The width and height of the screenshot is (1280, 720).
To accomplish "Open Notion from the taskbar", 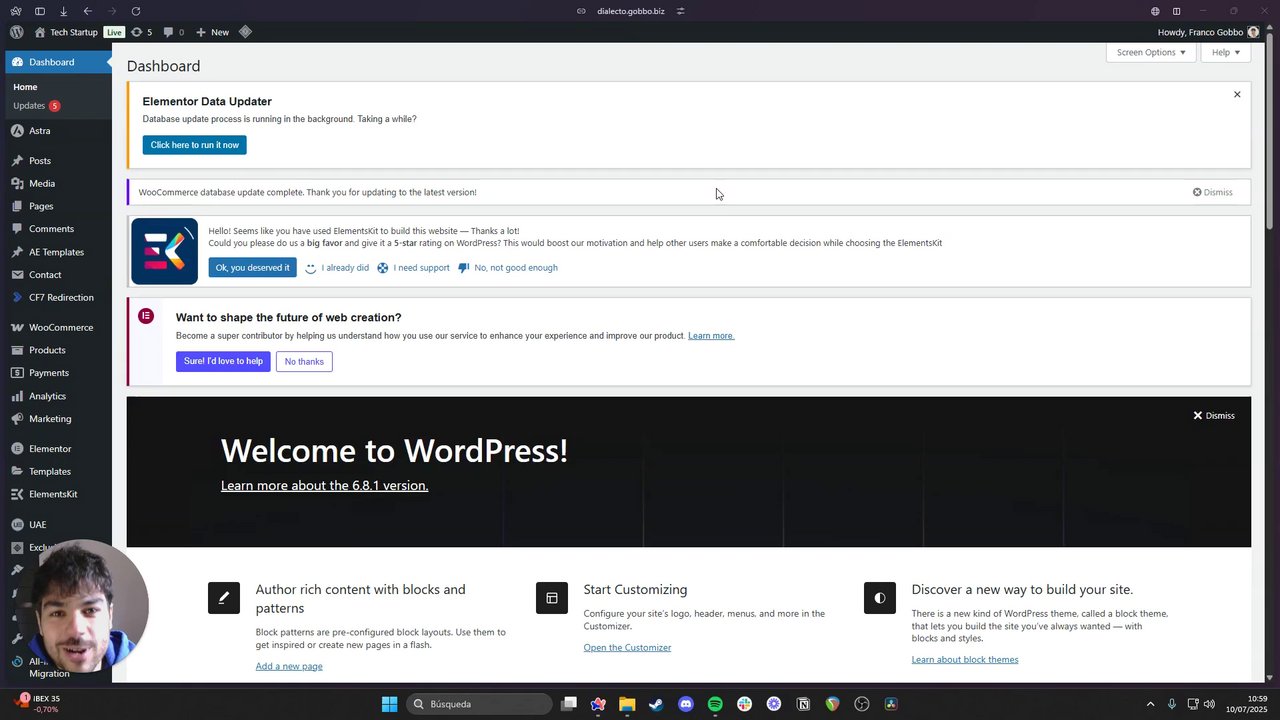I will pyautogui.click(x=803, y=704).
